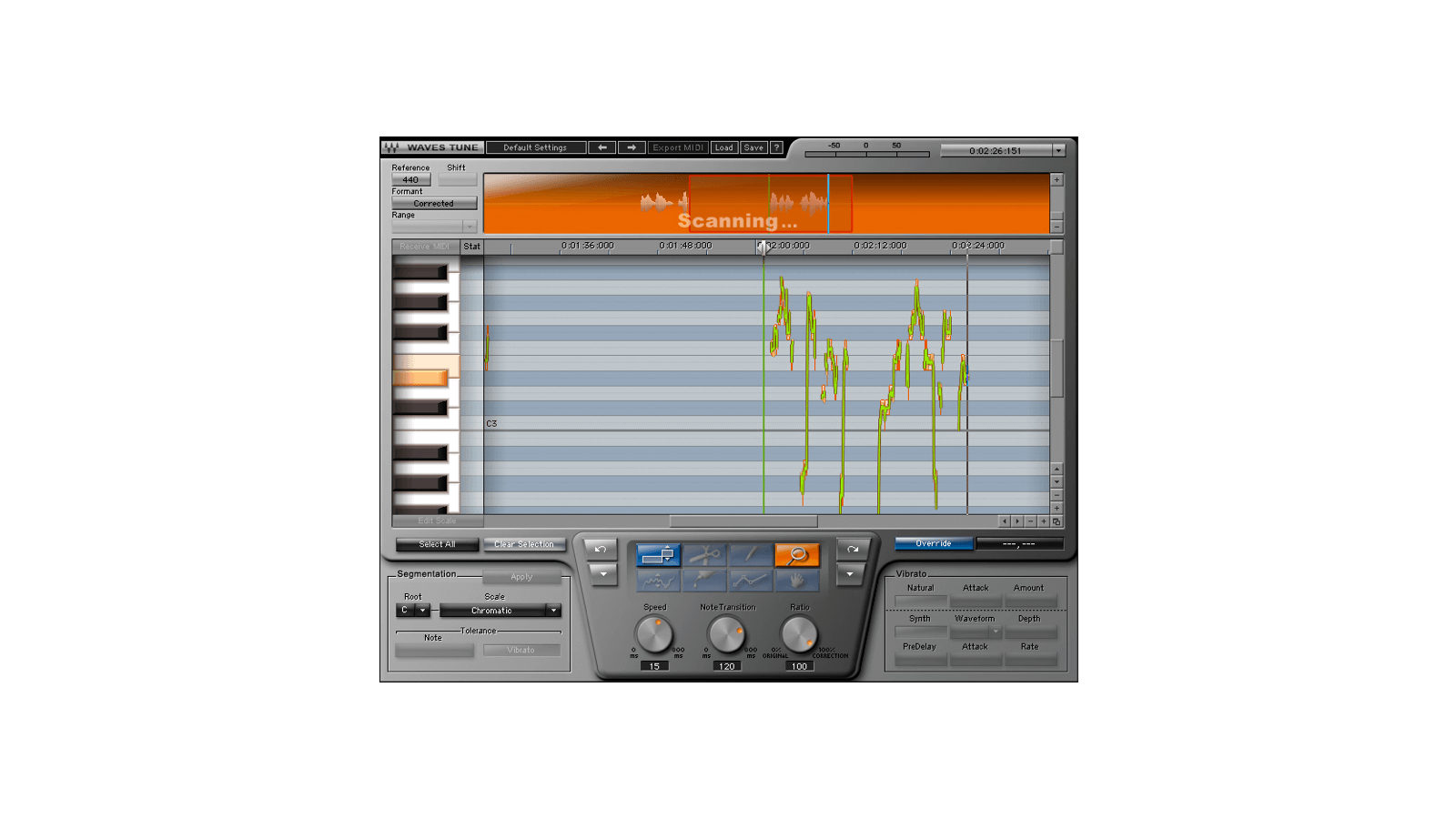Zoom out horizontally on the timeline

(x=1030, y=521)
